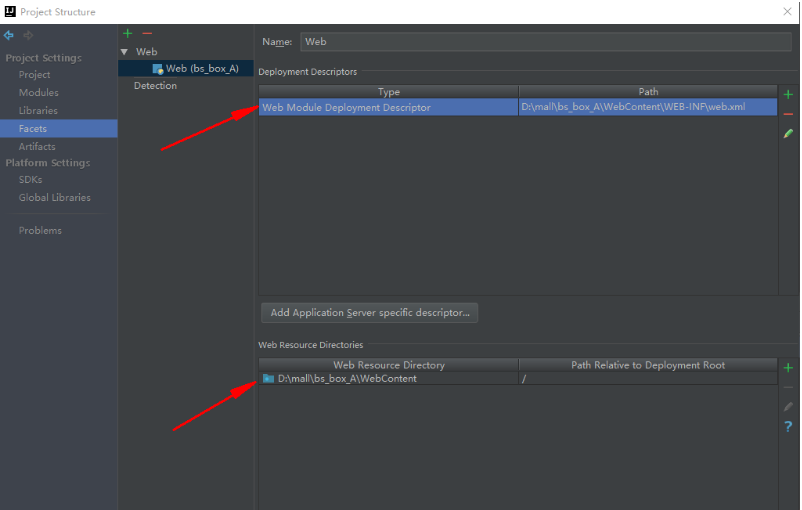This screenshot has height=510, width=802.
Task: Click the web.xml path cell
Action: click(648, 107)
